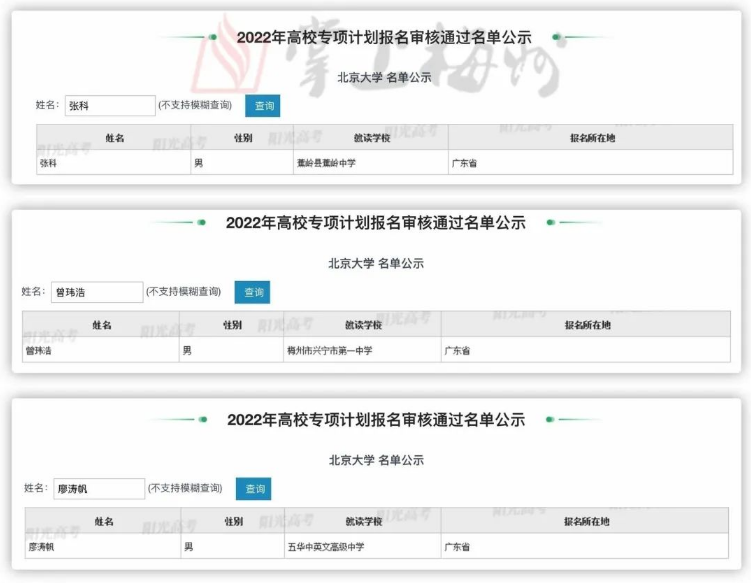Click the name field containing 曾玮浩

click(x=97, y=292)
